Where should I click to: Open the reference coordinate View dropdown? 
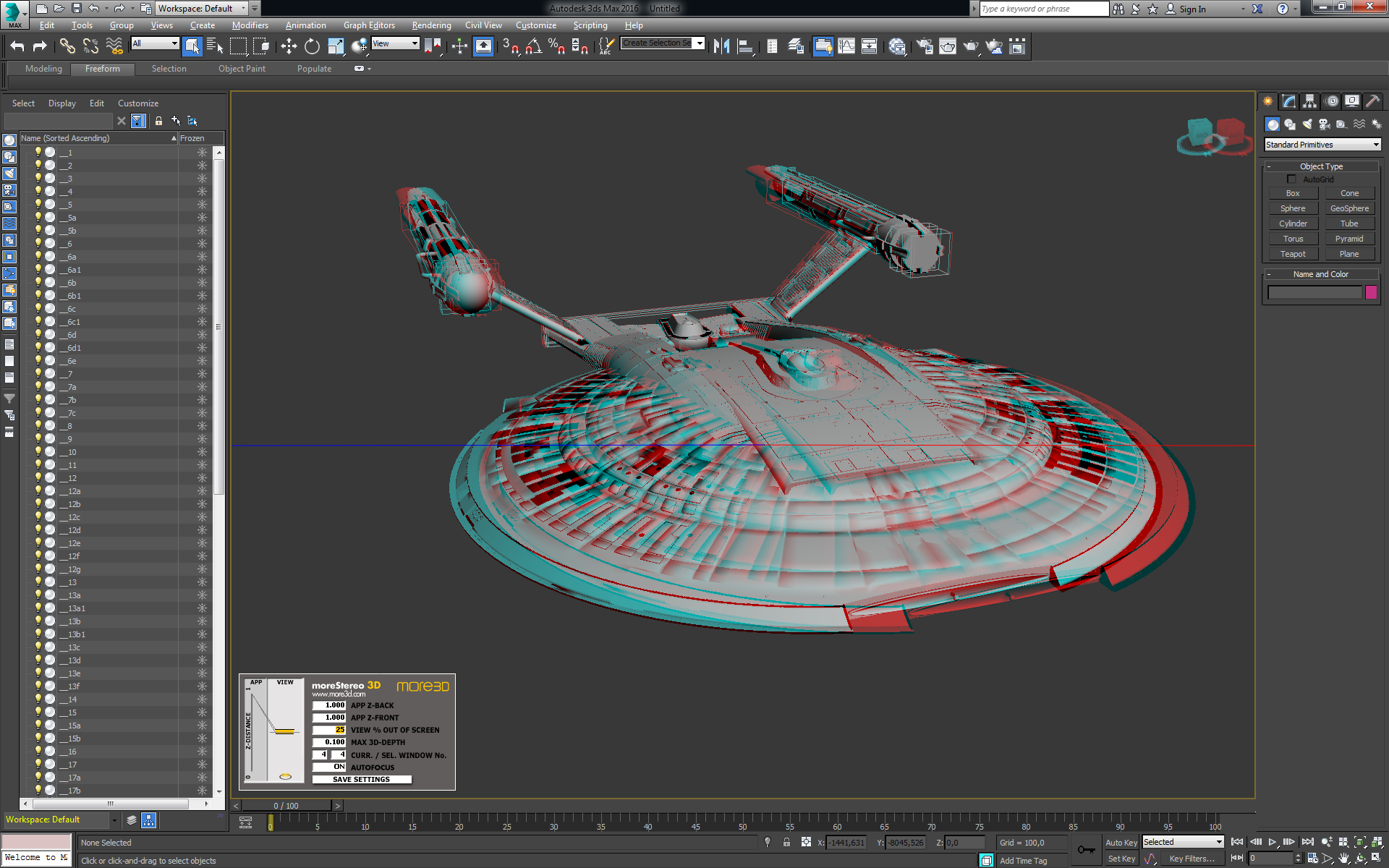[395, 43]
